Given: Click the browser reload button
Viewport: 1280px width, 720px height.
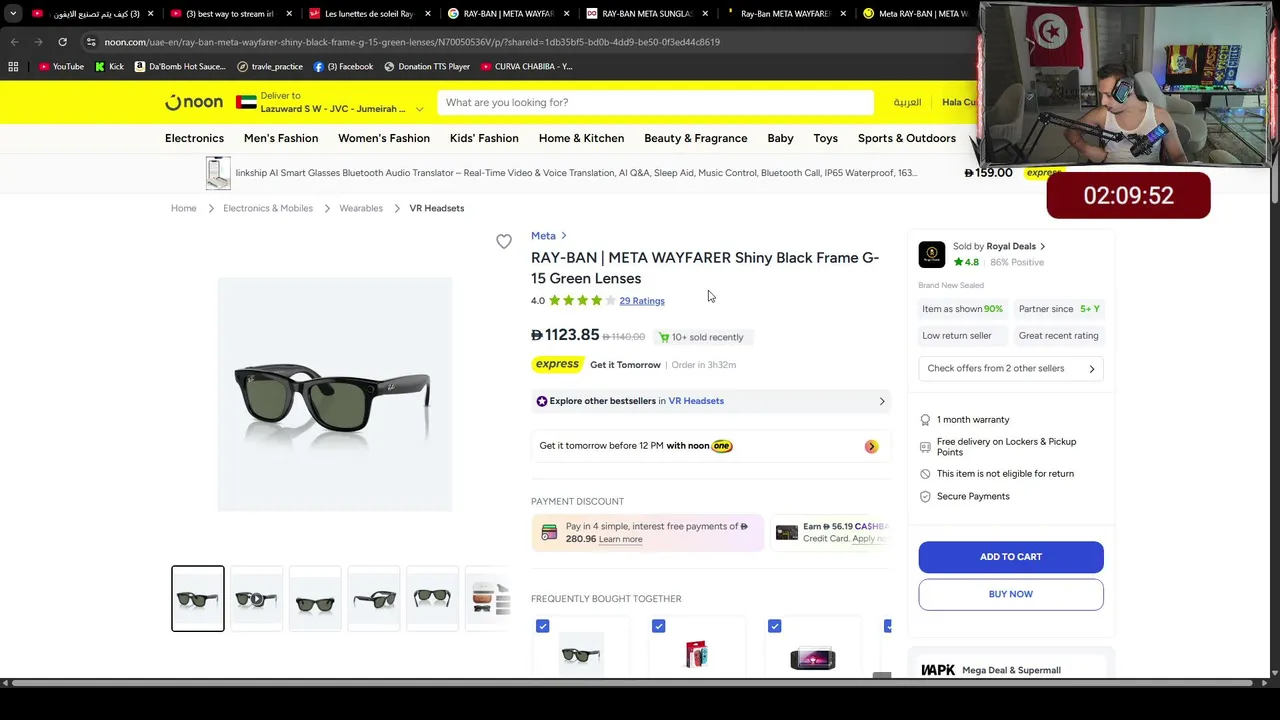Looking at the screenshot, I should [x=62, y=42].
